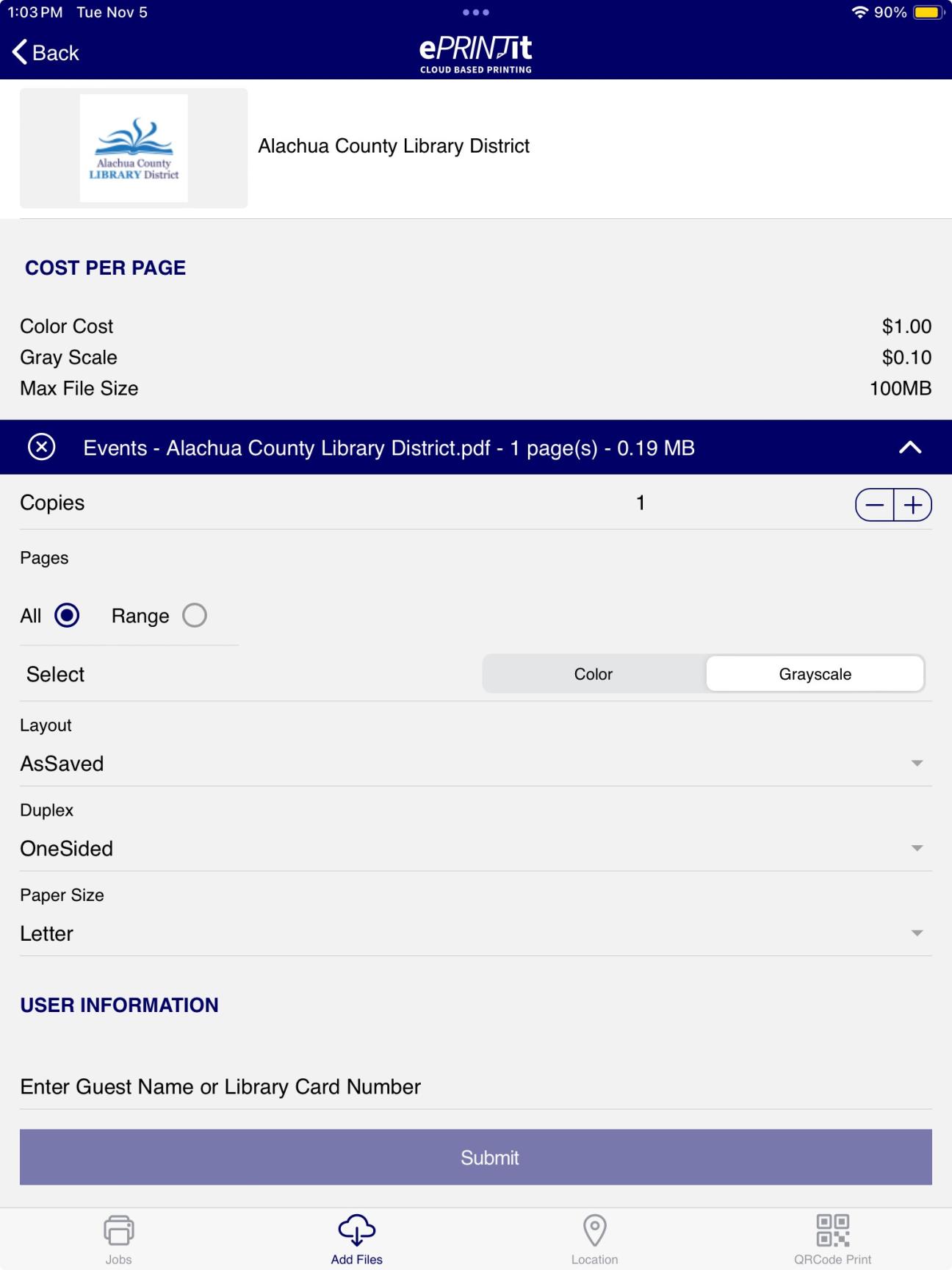Open the QRCode Print tab
Screen dimensions: 952x1270
click(832, 1239)
